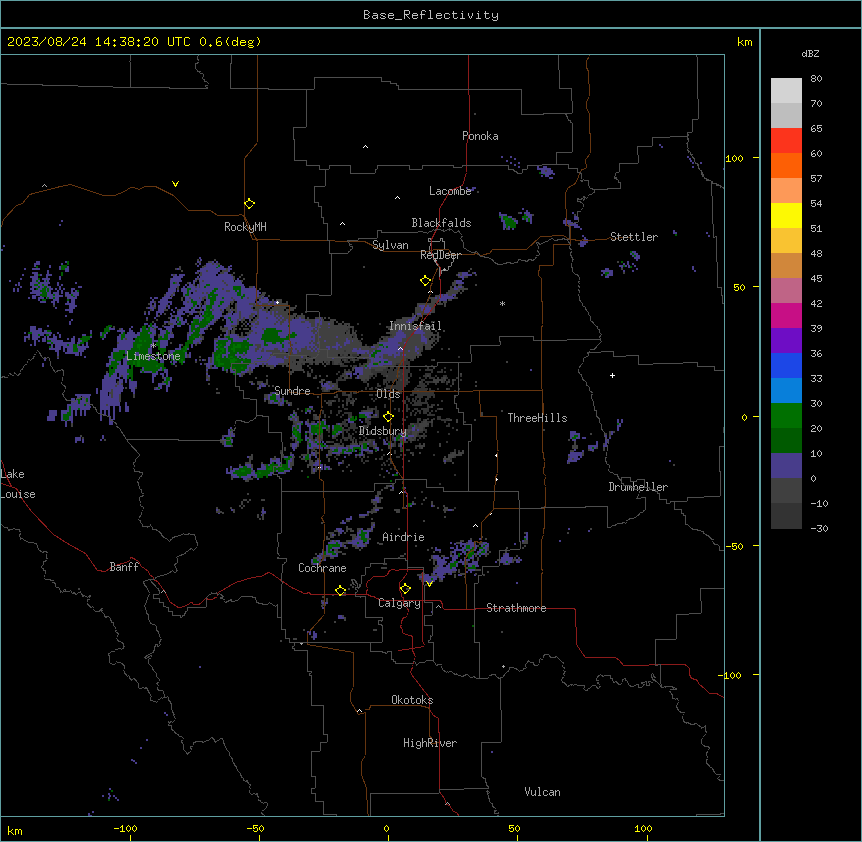Click the km unit label on bottom axis
The width and height of the screenshot is (862, 842).
tap(15, 831)
